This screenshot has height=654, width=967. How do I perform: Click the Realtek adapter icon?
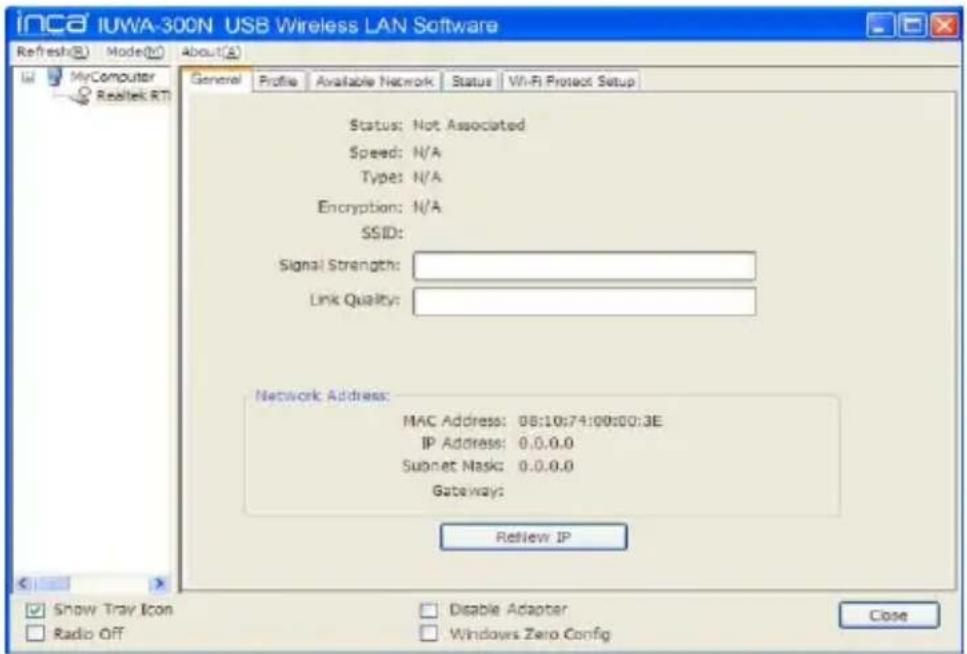(x=81, y=96)
